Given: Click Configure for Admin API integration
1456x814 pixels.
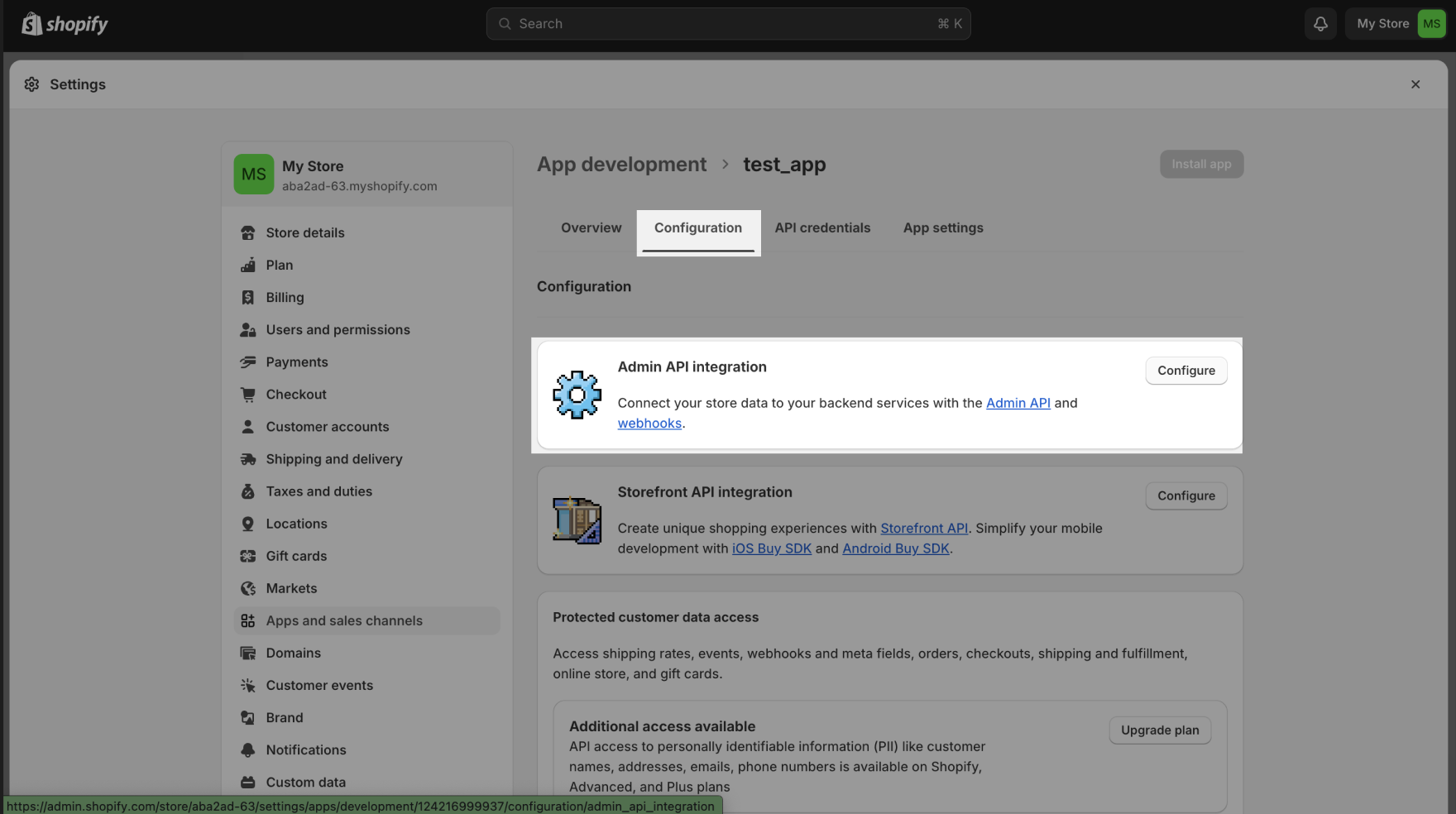Looking at the screenshot, I should click(x=1185, y=370).
